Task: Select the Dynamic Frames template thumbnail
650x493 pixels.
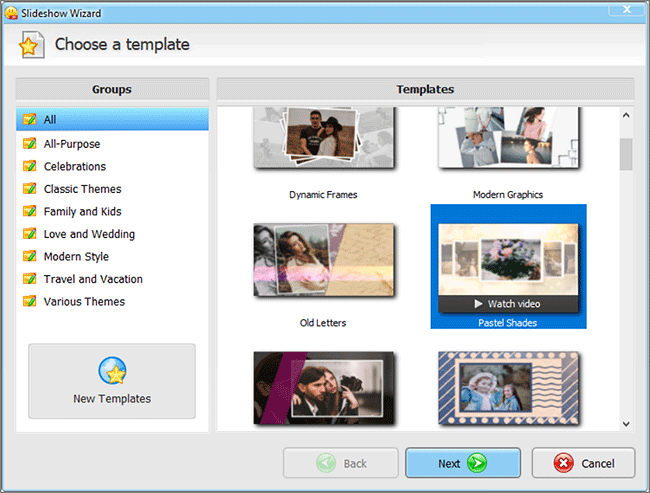Action: 324,137
